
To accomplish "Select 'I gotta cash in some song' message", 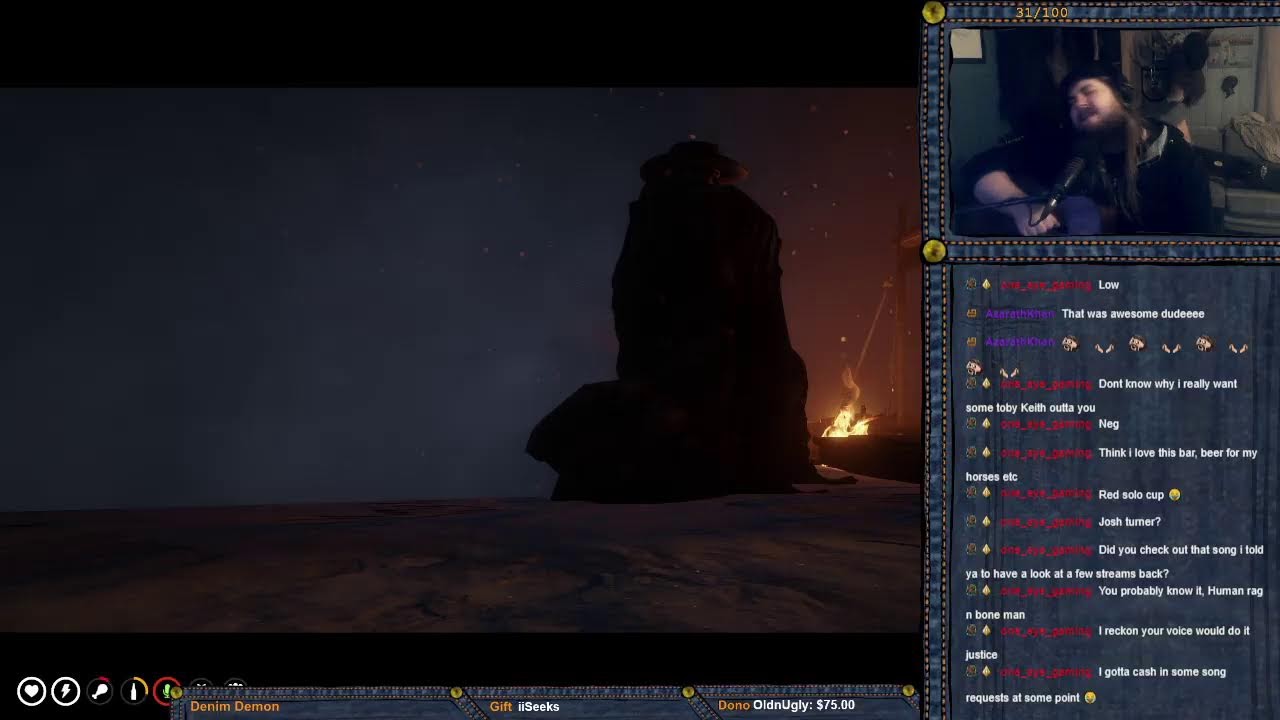I will (x=1095, y=685).
